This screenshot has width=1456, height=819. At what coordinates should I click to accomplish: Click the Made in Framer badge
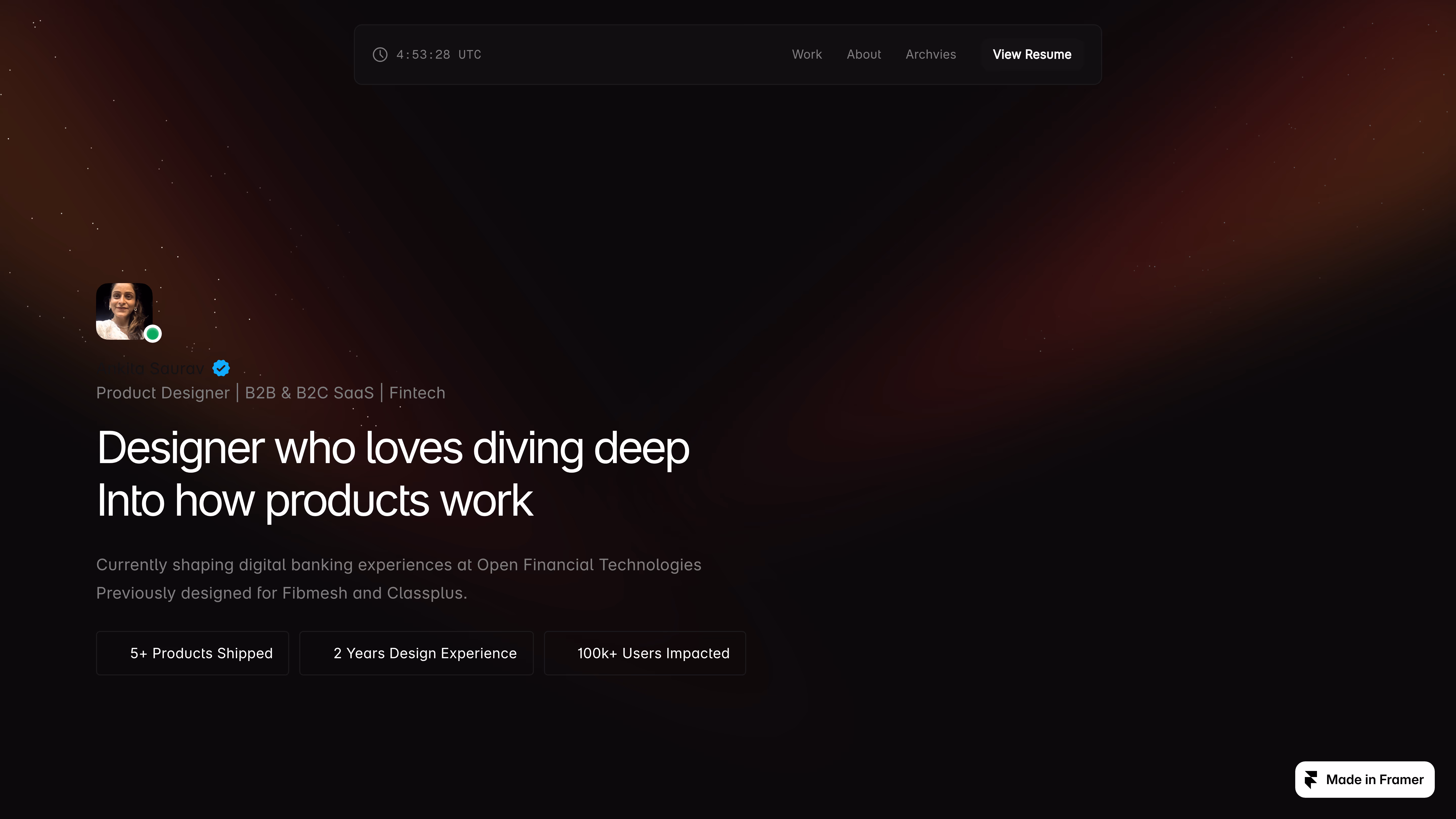(1364, 779)
